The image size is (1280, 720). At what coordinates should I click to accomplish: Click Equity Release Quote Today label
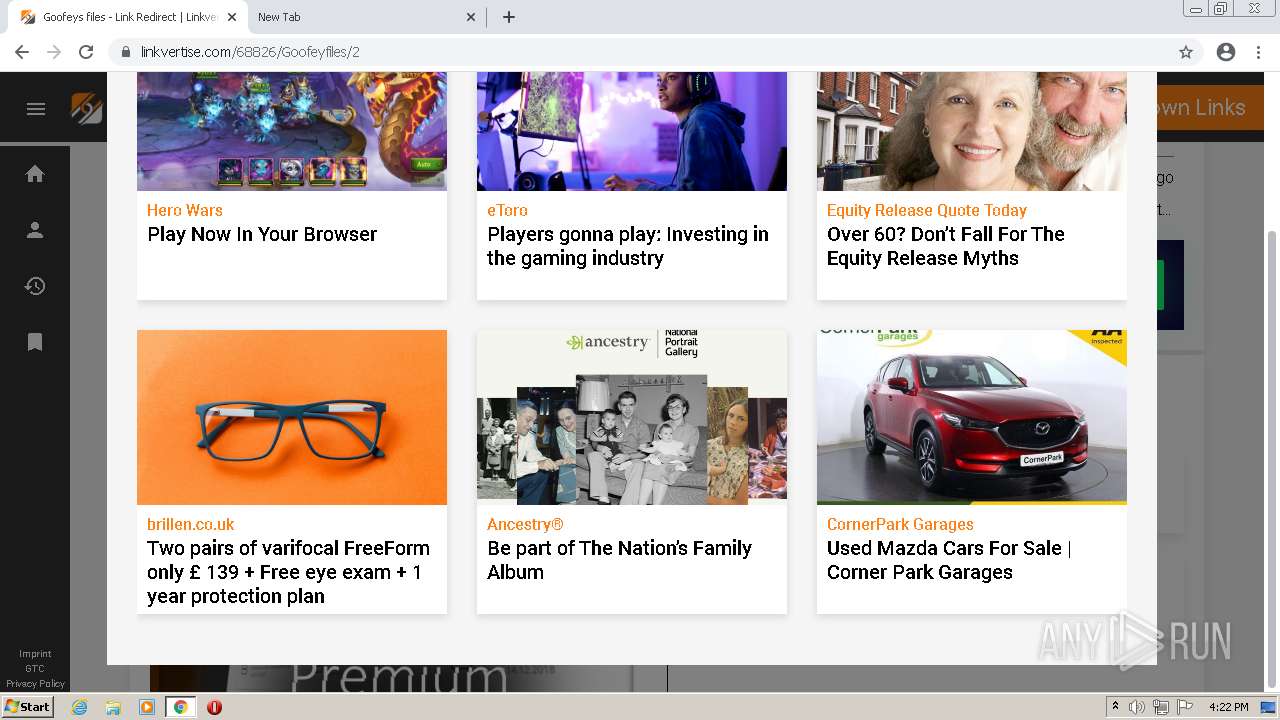pos(927,210)
